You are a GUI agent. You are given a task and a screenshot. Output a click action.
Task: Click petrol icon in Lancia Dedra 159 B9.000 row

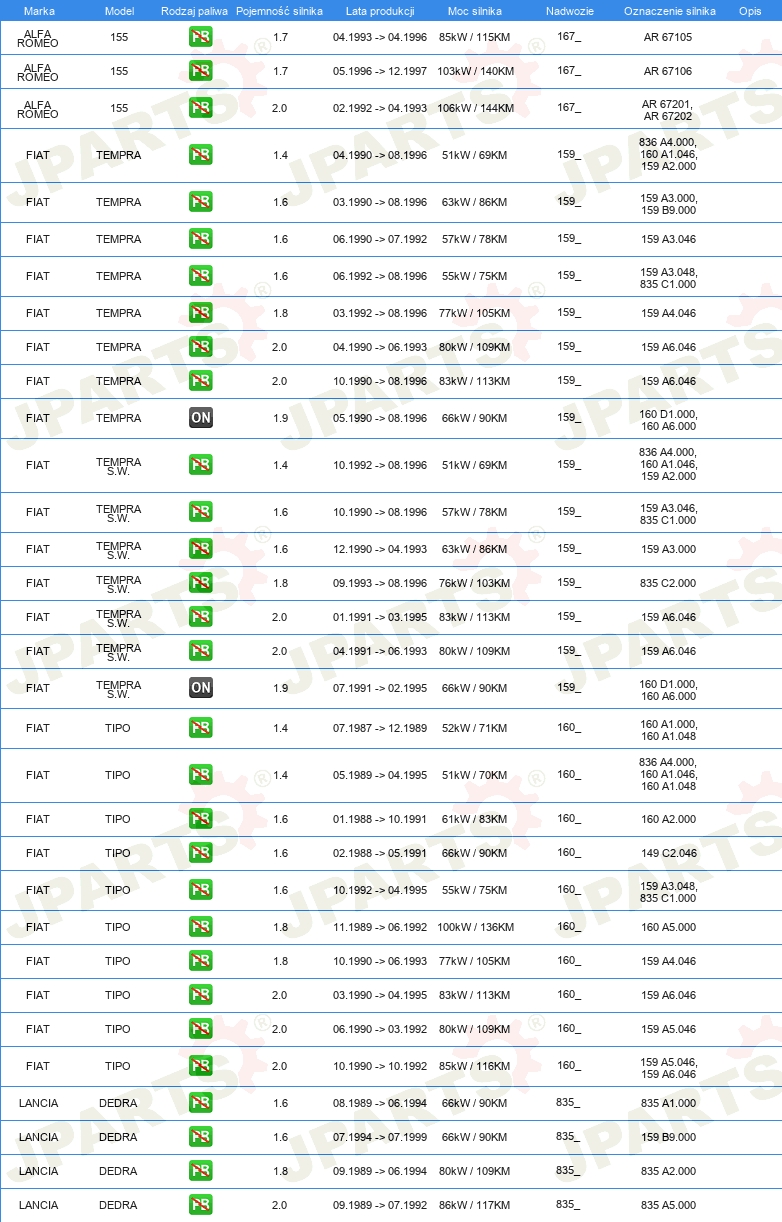201,1137
